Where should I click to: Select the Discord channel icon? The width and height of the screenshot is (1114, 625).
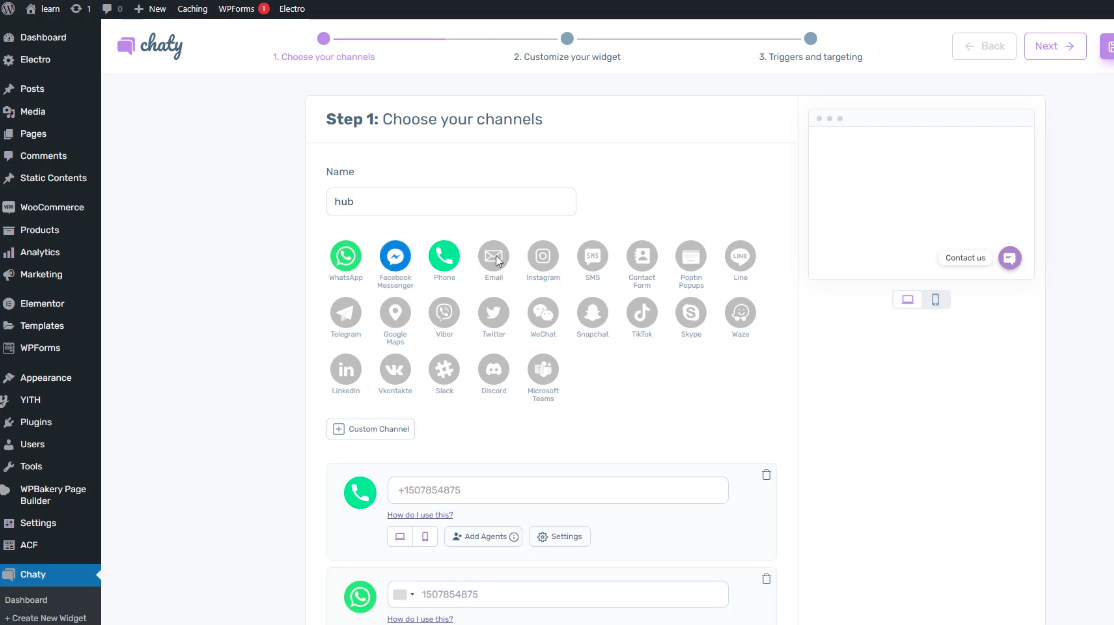click(x=493, y=369)
